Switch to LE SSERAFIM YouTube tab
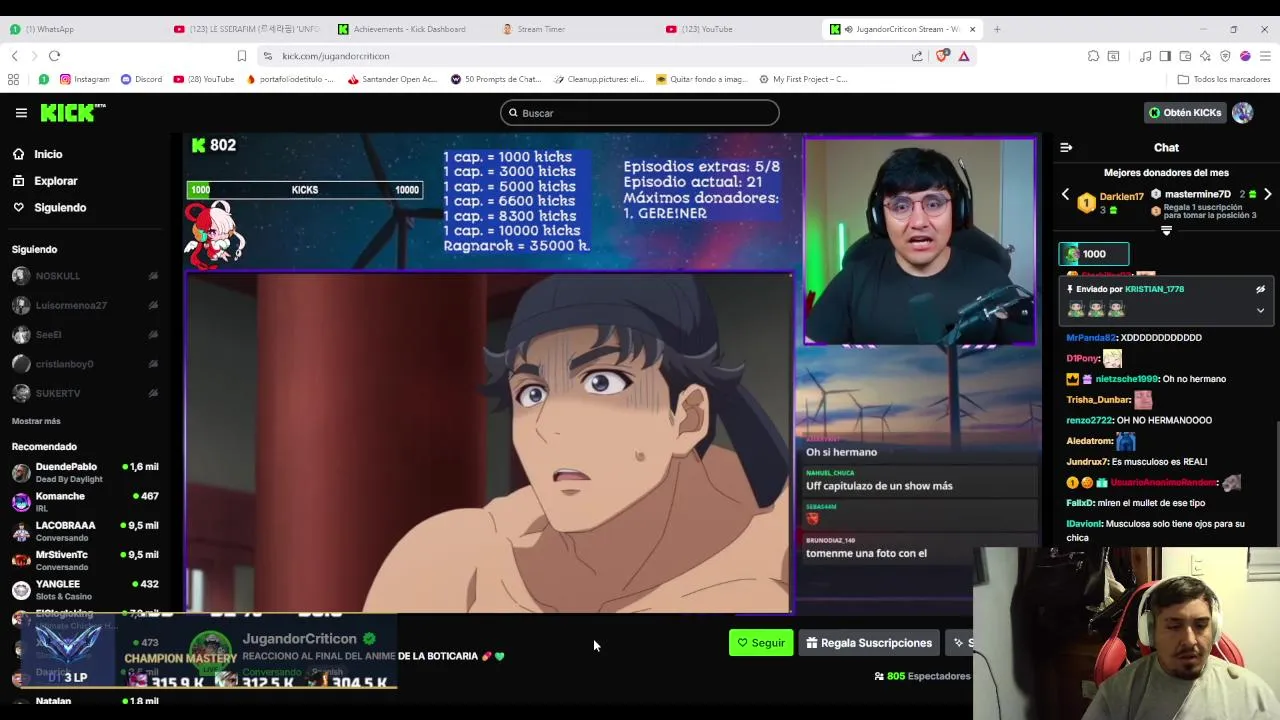The width and height of the screenshot is (1280, 720). click(x=245, y=29)
